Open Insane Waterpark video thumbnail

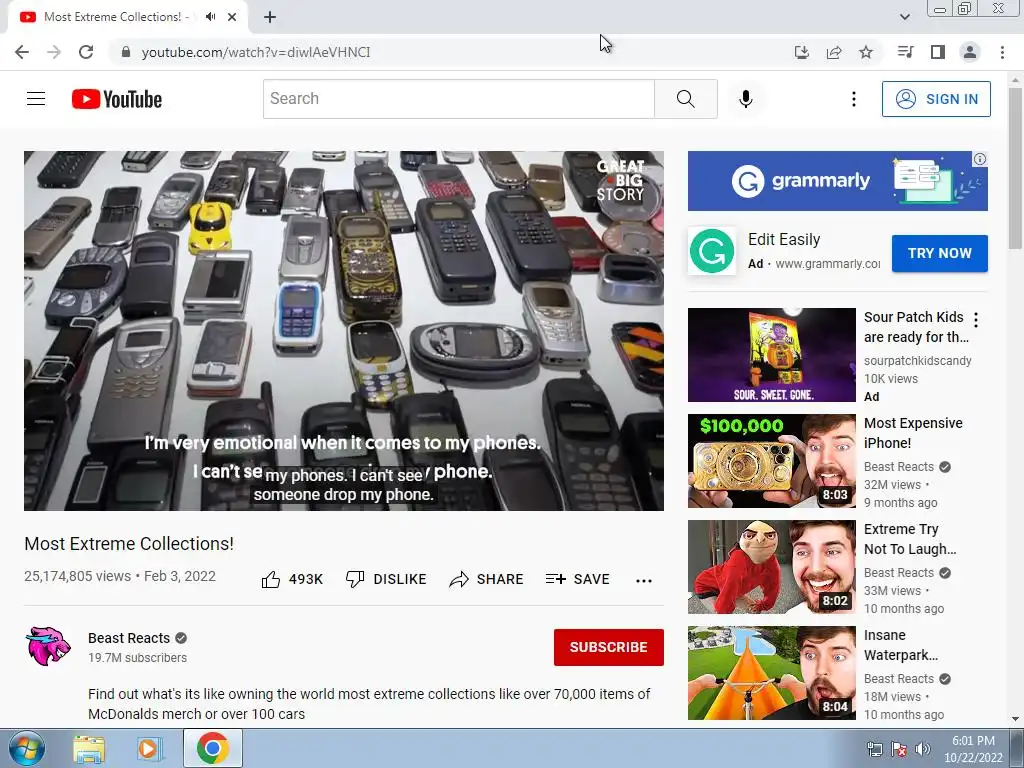[x=771, y=673]
